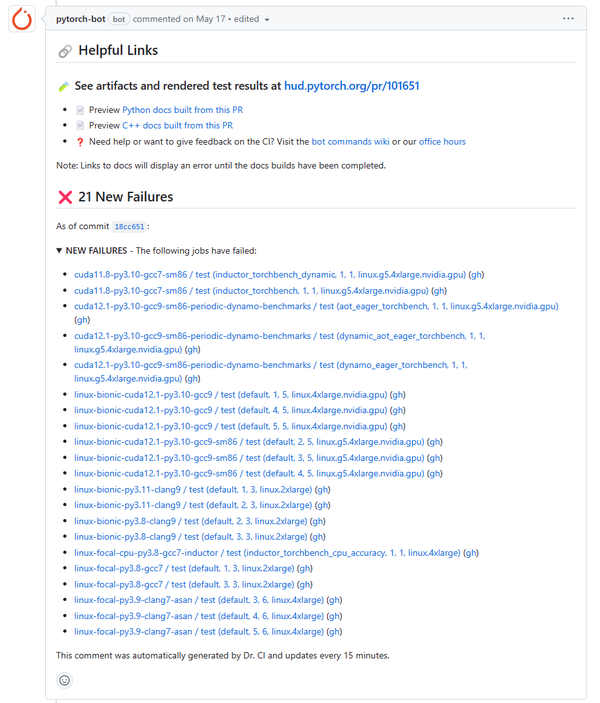600x703 pixels.
Task: Open the office hours link
Action: (x=442, y=142)
